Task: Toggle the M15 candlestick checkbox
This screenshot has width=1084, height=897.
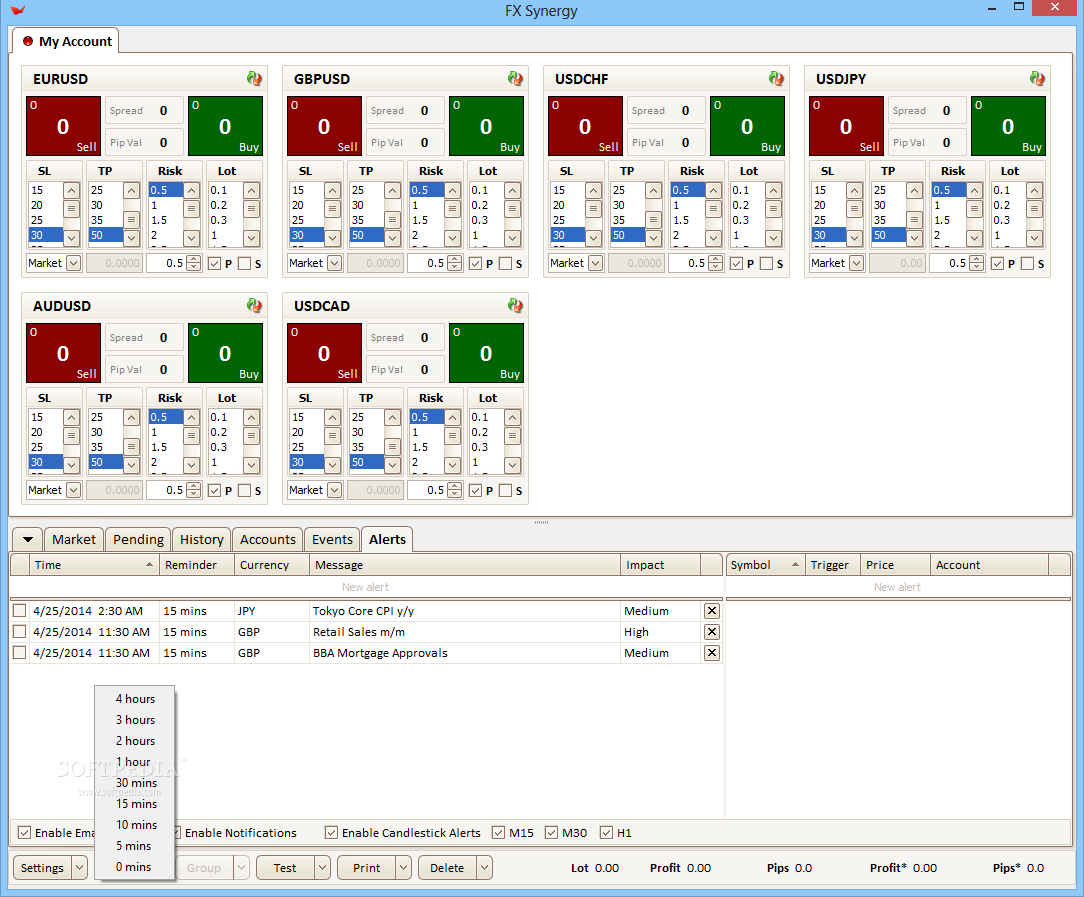Action: point(498,833)
